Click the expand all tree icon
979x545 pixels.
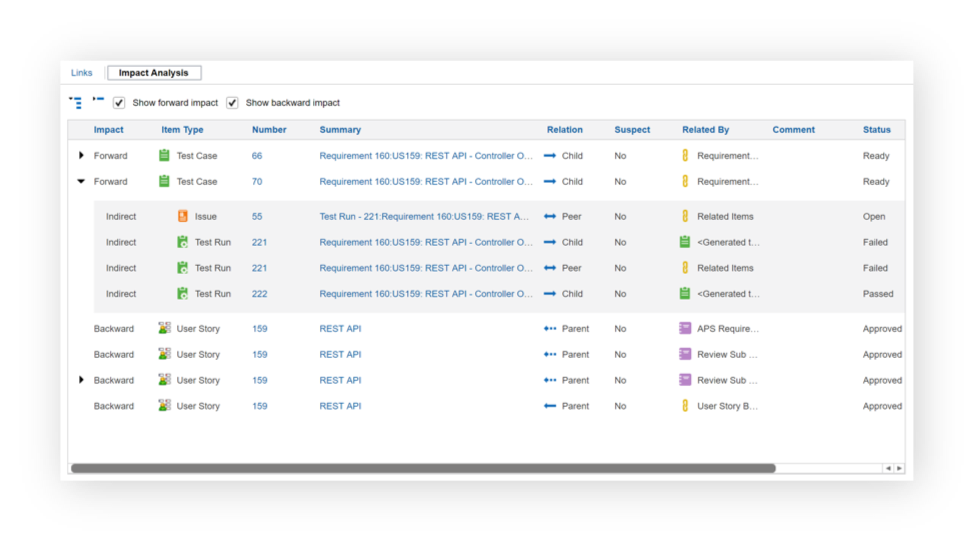click(x=75, y=102)
